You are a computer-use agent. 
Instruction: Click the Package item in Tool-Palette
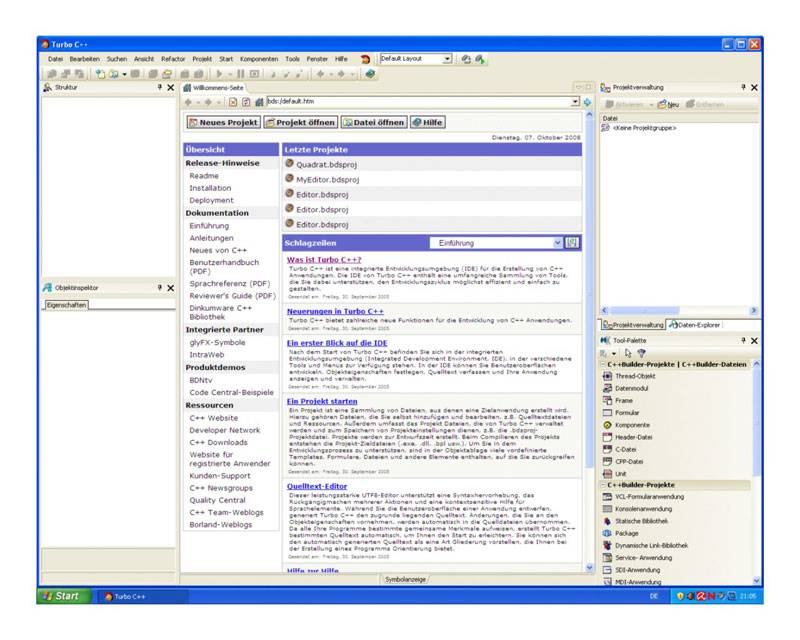(626, 533)
